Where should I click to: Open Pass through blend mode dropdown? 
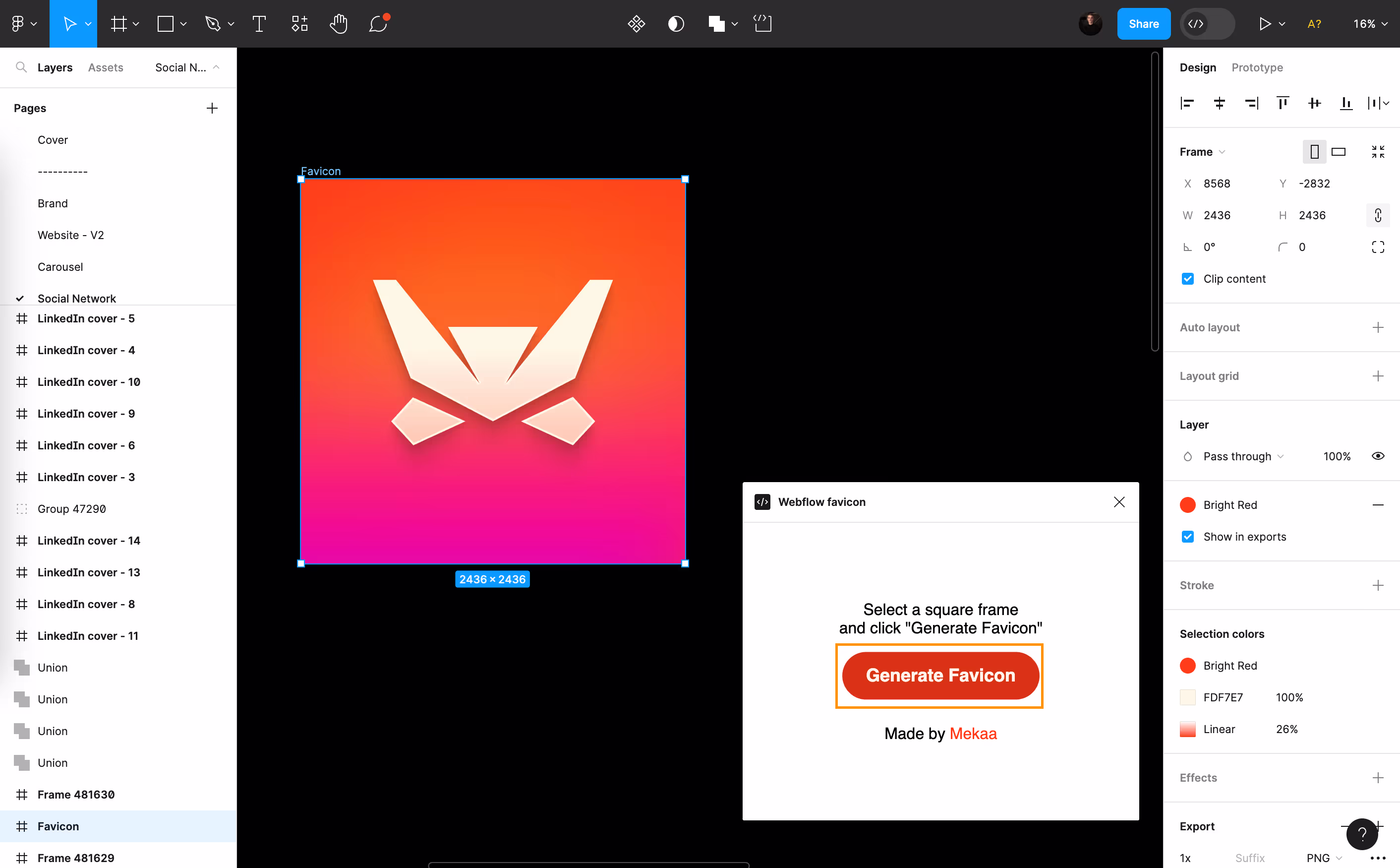coord(1243,456)
